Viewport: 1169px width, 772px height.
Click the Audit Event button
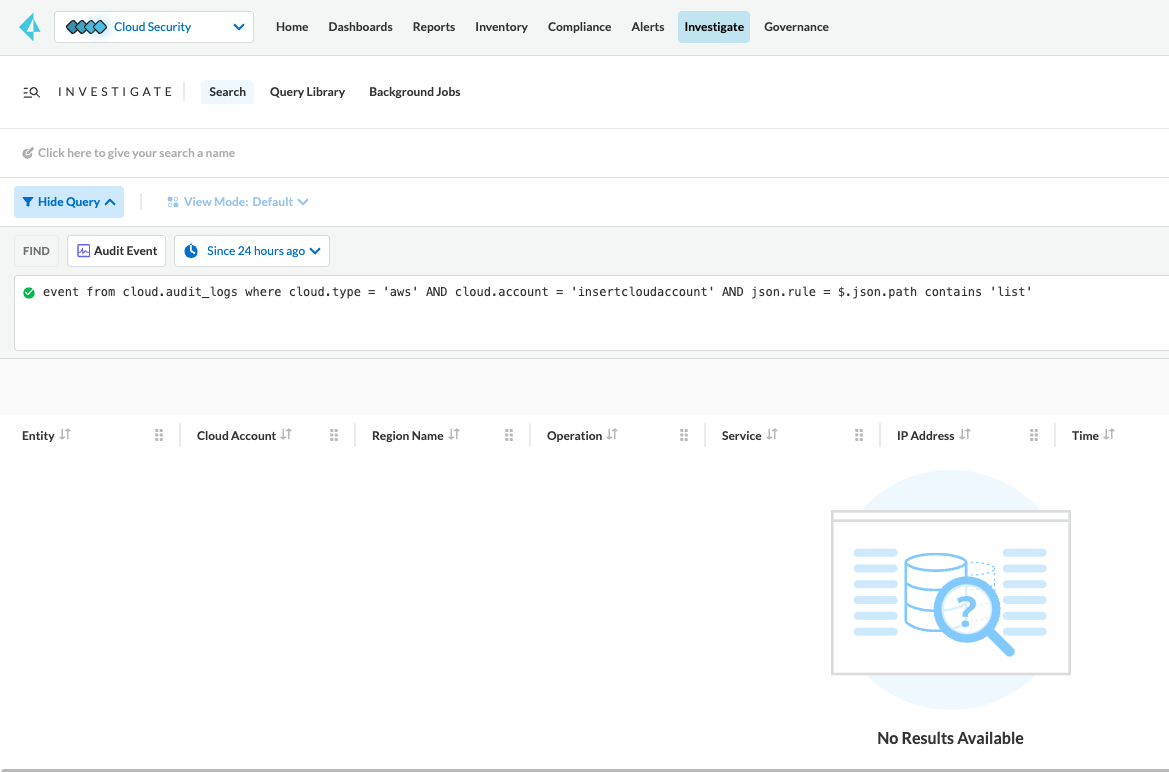[117, 251]
